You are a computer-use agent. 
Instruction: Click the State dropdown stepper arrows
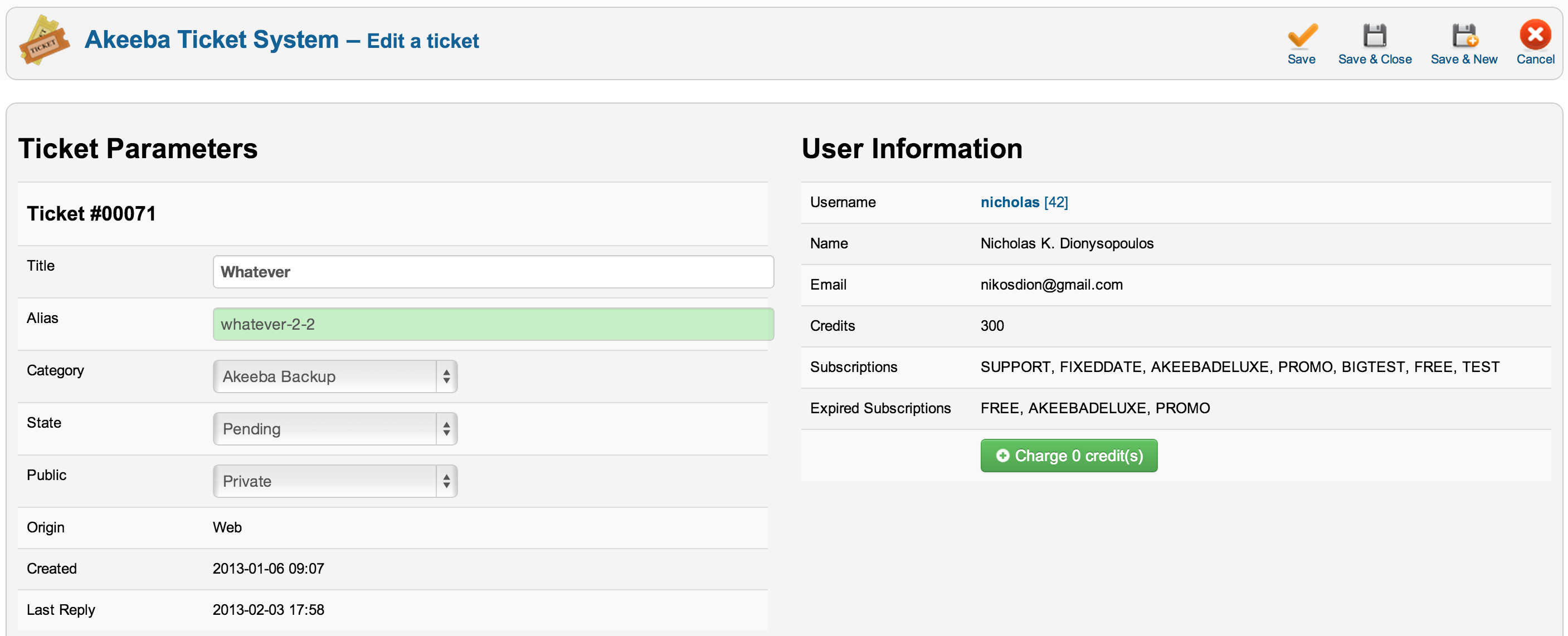(446, 428)
